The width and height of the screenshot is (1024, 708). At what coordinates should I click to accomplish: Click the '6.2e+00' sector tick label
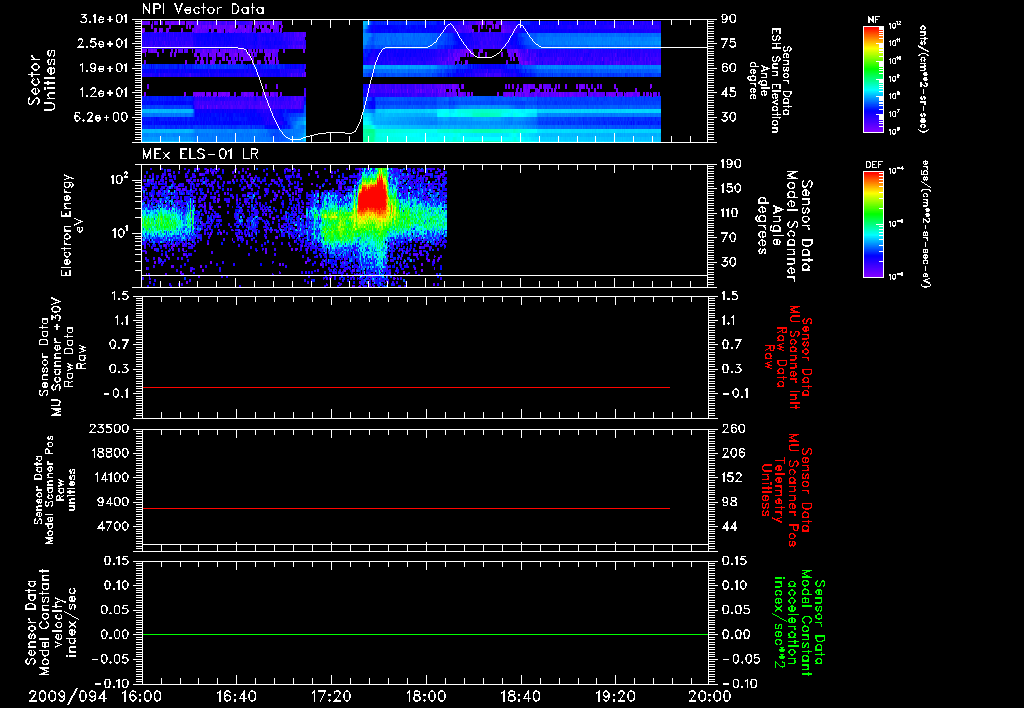click(103, 117)
